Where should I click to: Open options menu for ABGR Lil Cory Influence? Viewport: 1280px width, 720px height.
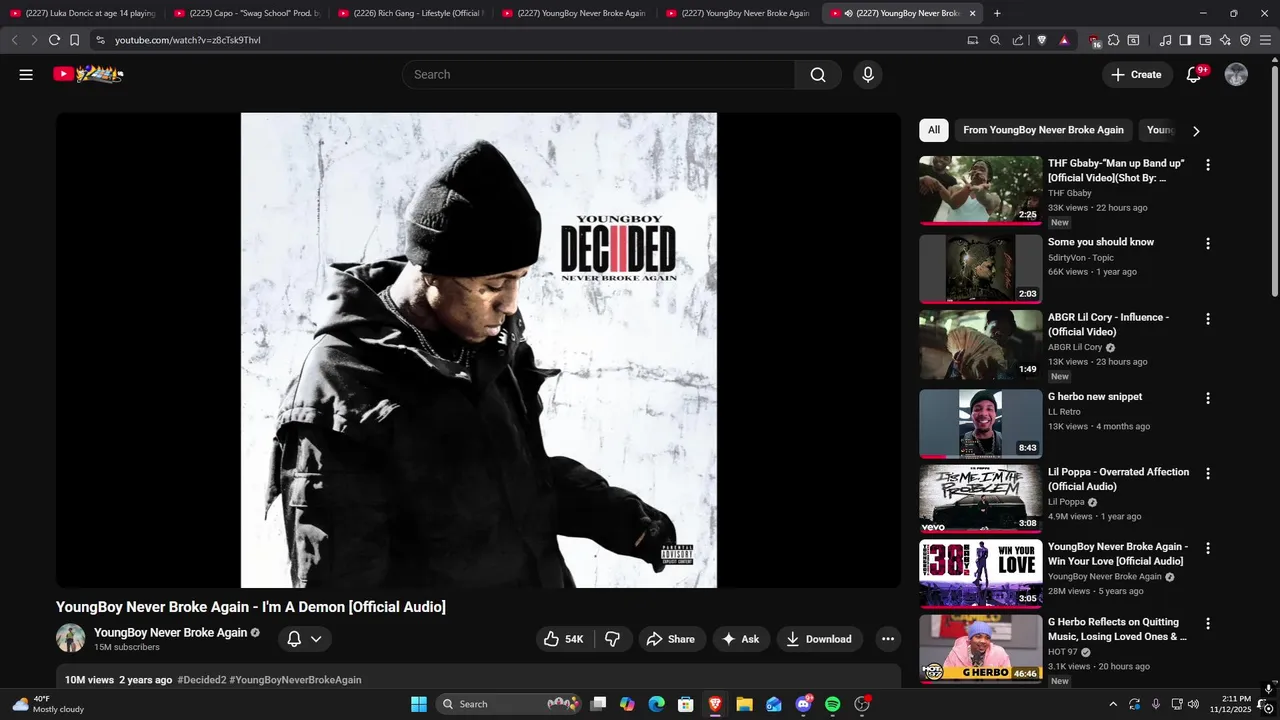(x=1208, y=319)
